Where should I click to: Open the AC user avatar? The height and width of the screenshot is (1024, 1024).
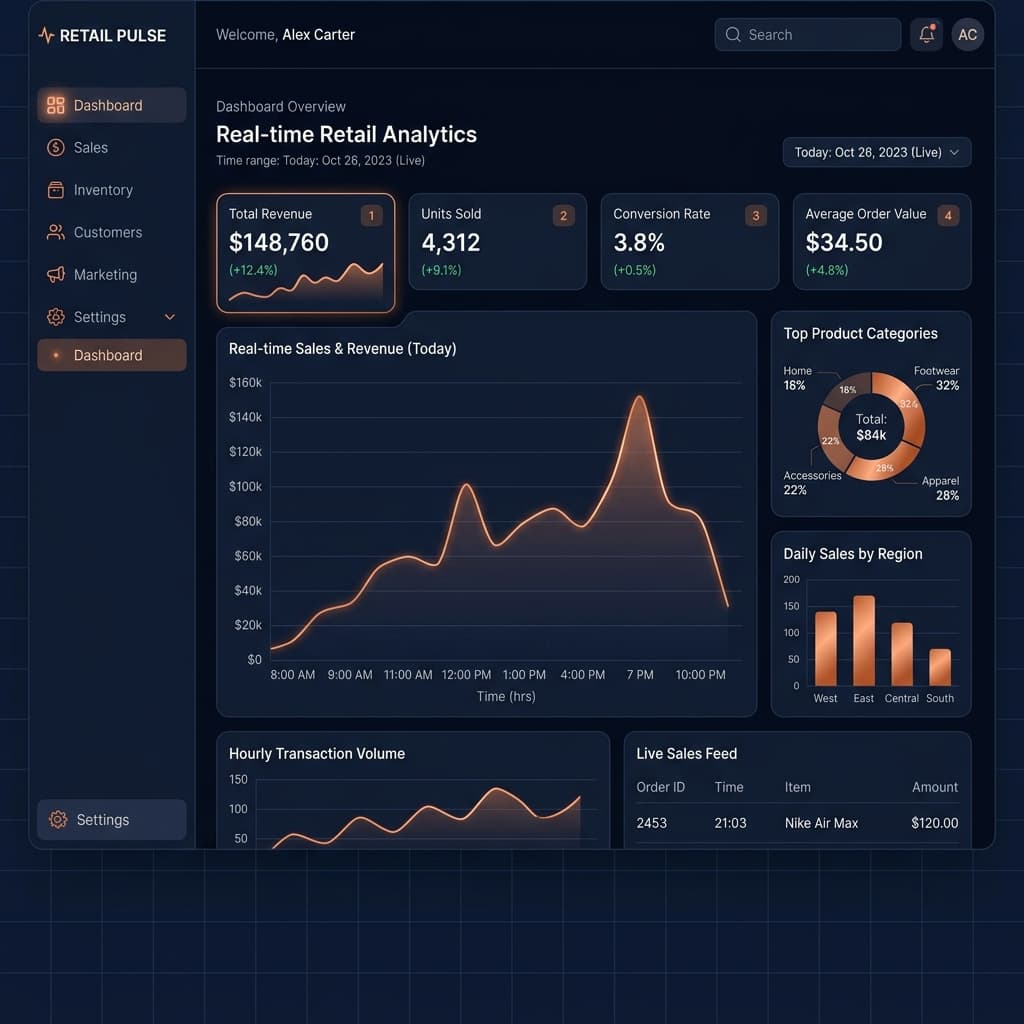coord(967,35)
